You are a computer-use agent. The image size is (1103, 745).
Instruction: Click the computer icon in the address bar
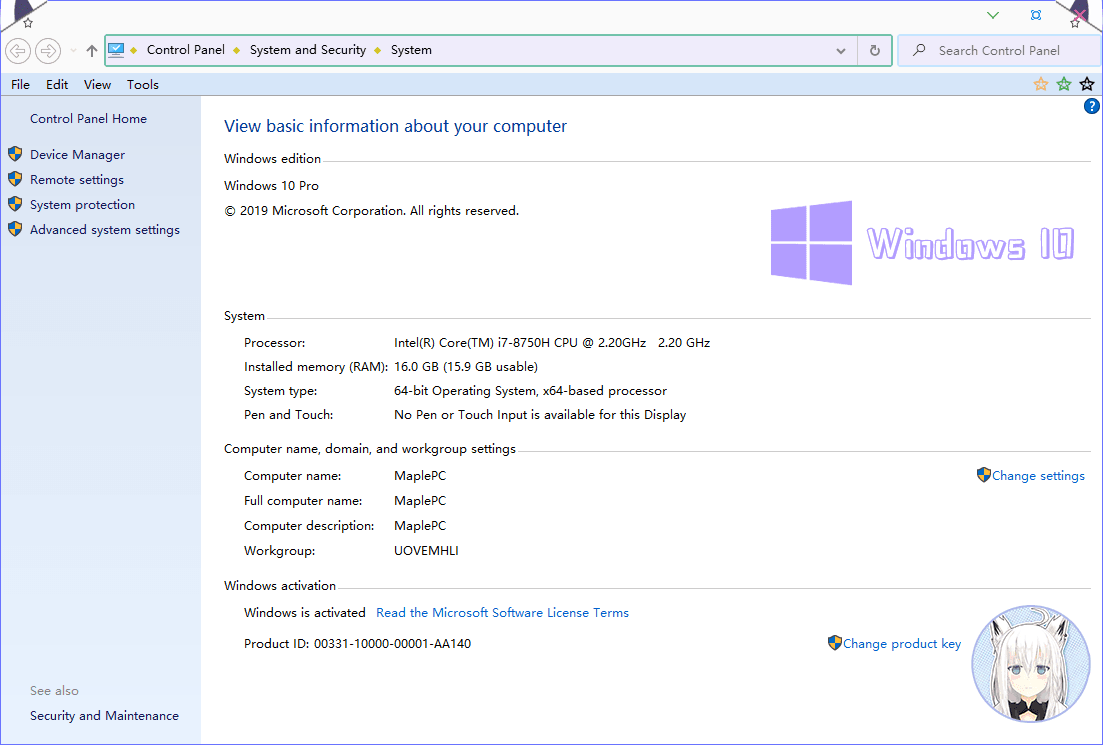point(116,50)
